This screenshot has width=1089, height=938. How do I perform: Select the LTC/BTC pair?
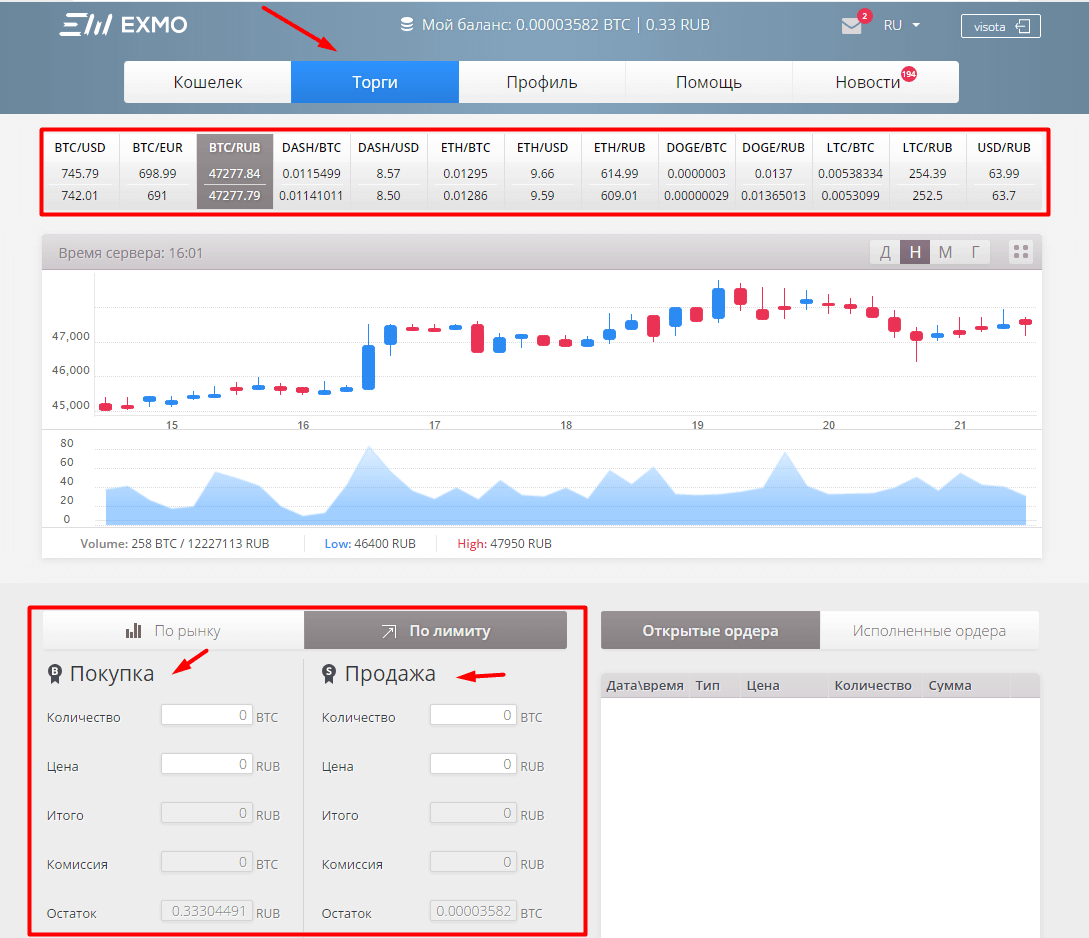click(851, 171)
